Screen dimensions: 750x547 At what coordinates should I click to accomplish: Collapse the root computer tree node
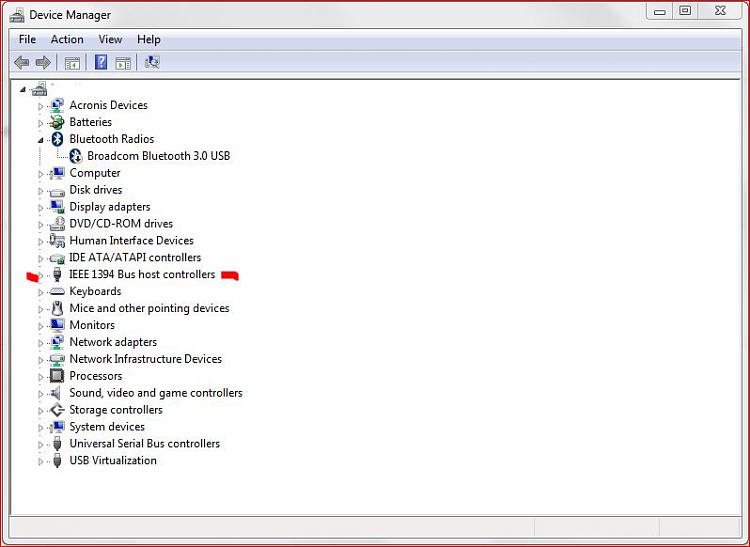pos(22,89)
